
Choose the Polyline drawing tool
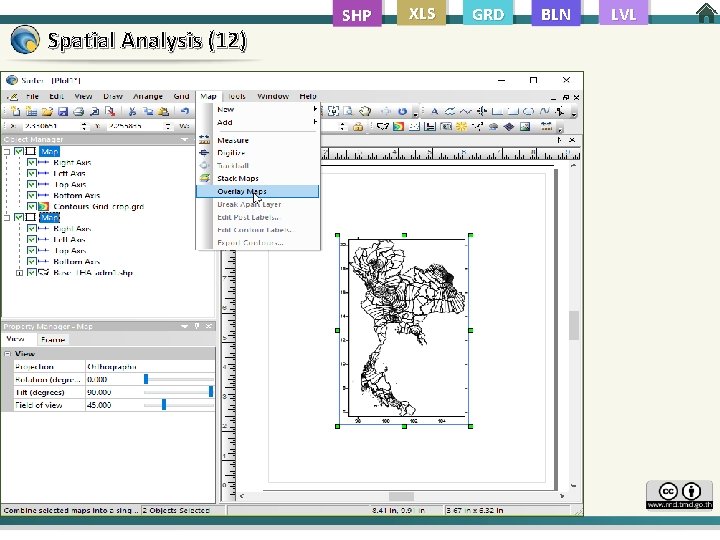click(466, 112)
